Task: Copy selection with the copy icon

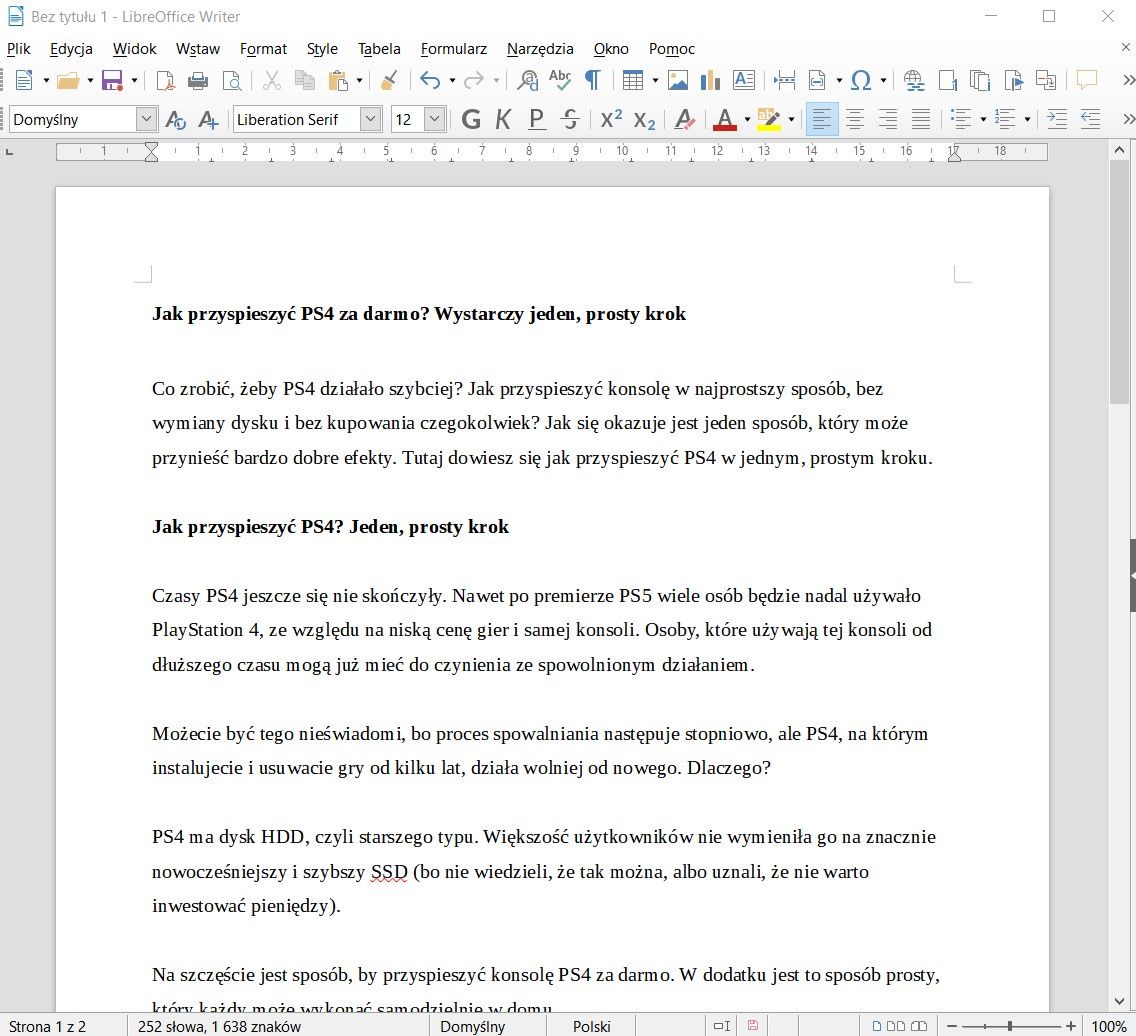Action: click(305, 80)
